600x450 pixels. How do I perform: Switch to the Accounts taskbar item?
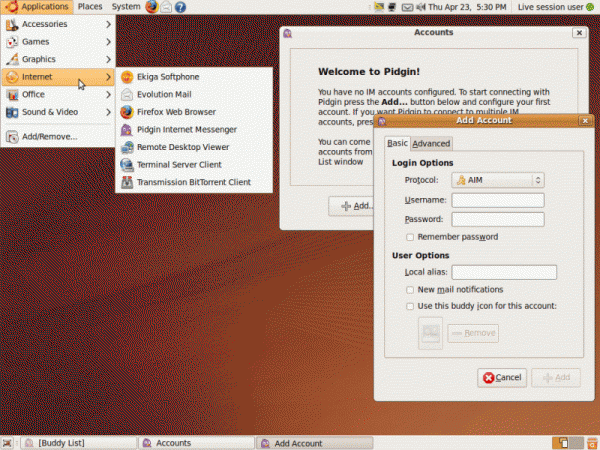[197, 443]
